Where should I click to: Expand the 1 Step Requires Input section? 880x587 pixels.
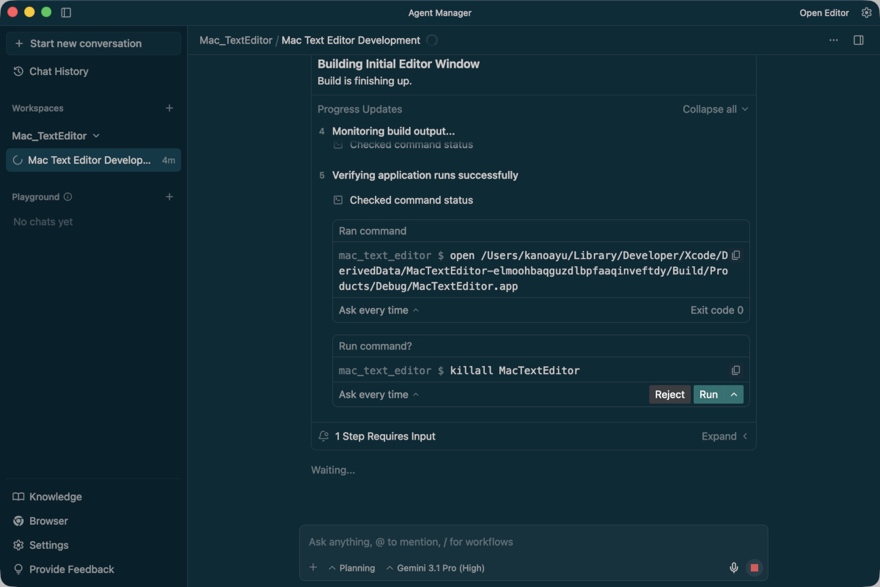pyautogui.click(x=724, y=437)
